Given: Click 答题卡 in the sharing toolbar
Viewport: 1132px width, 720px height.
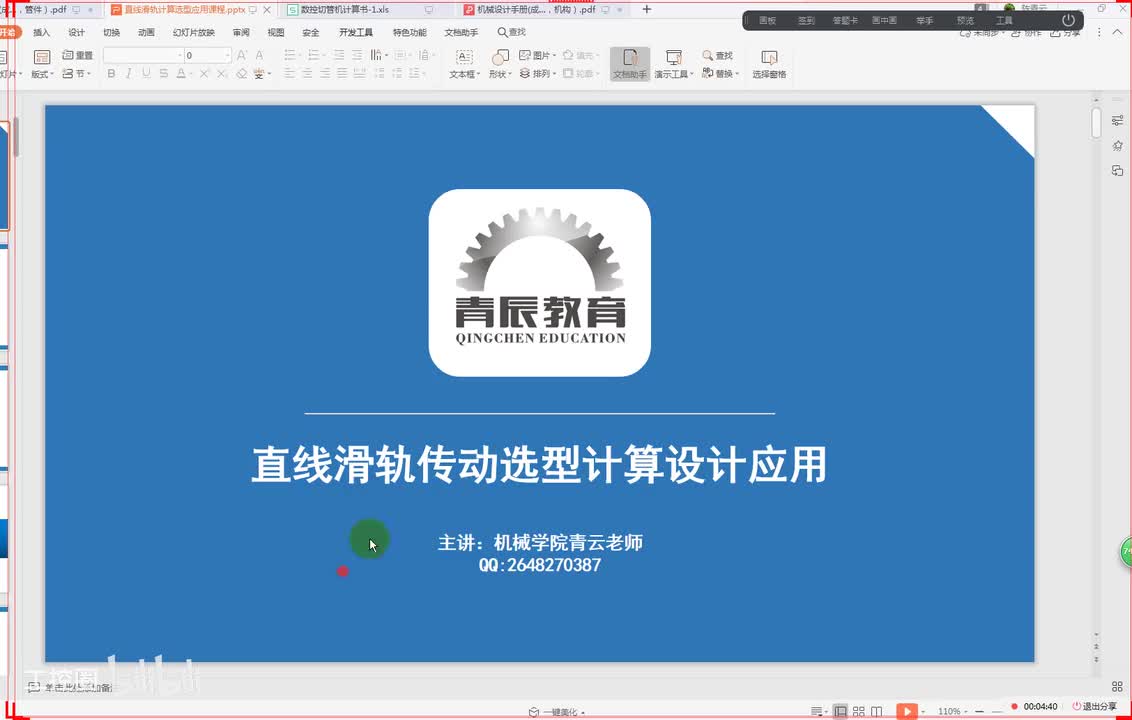Looking at the screenshot, I should click(x=845, y=20).
